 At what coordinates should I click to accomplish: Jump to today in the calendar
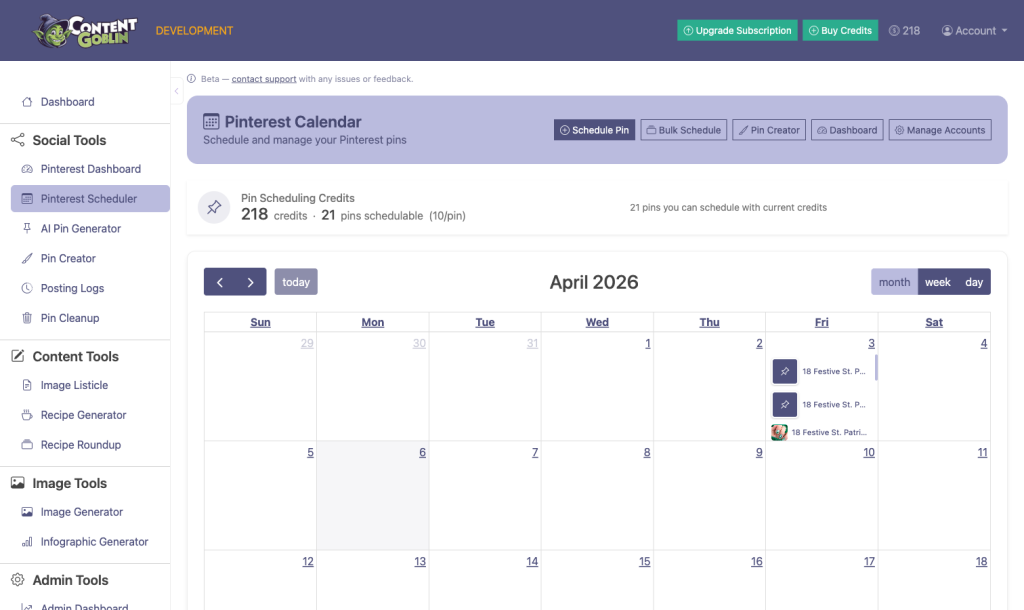pos(296,282)
